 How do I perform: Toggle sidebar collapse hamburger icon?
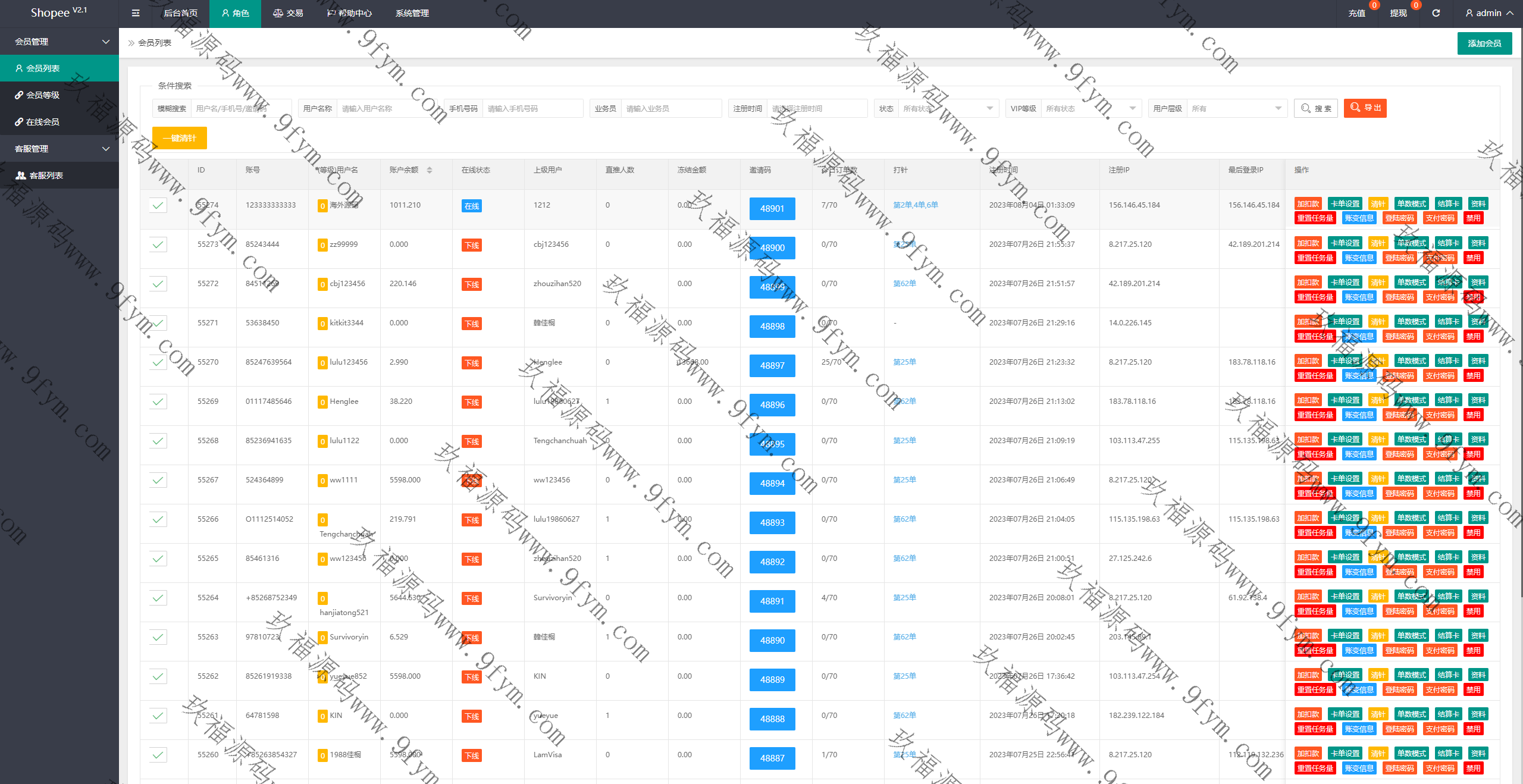136,13
